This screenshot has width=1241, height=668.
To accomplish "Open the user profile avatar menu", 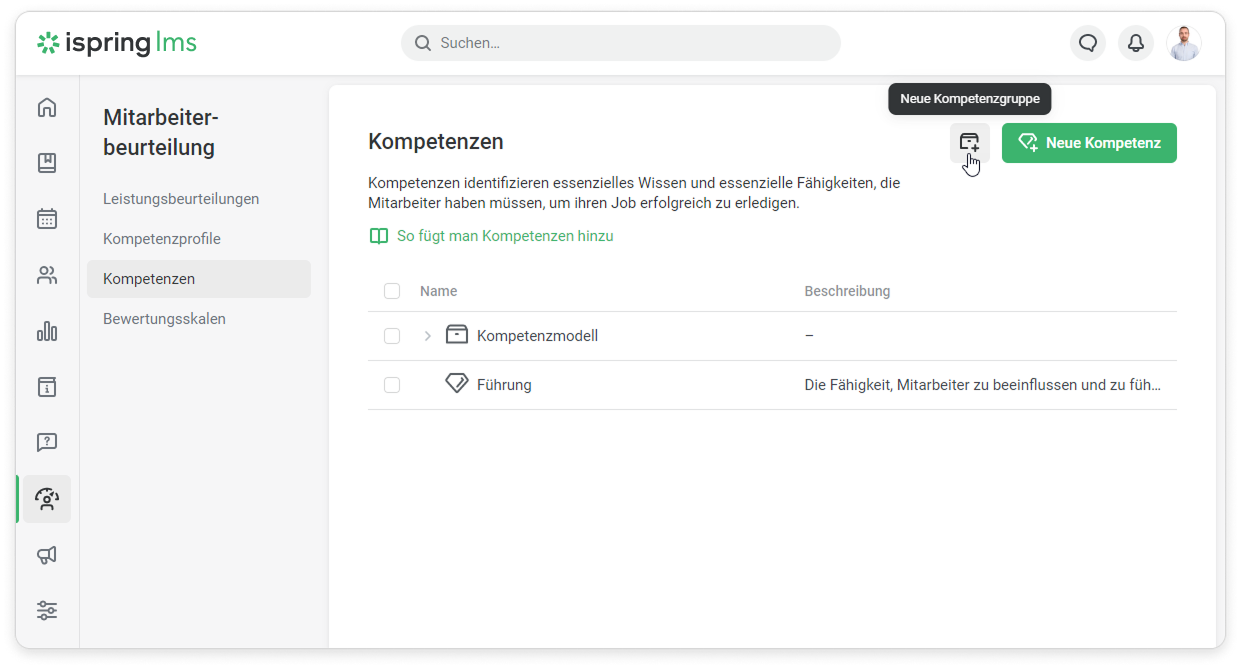I will (x=1184, y=43).
